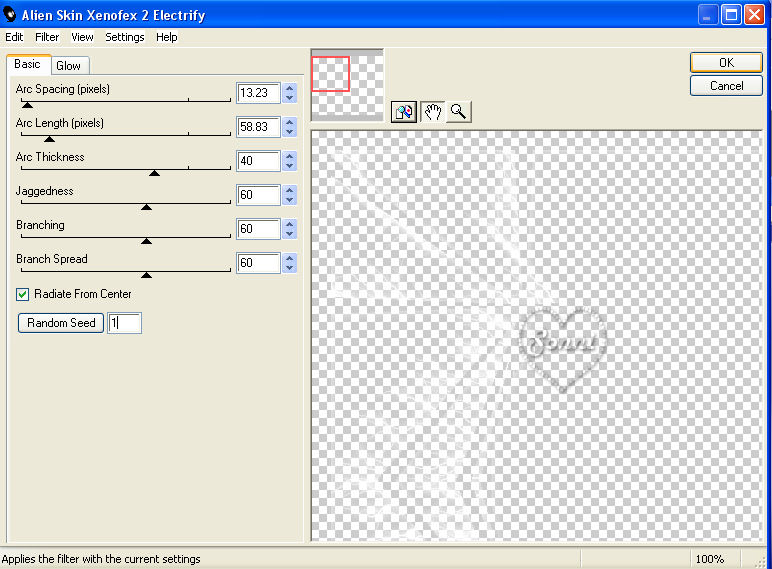
Task: Decrease Branching with down arrow
Action: coord(290,234)
